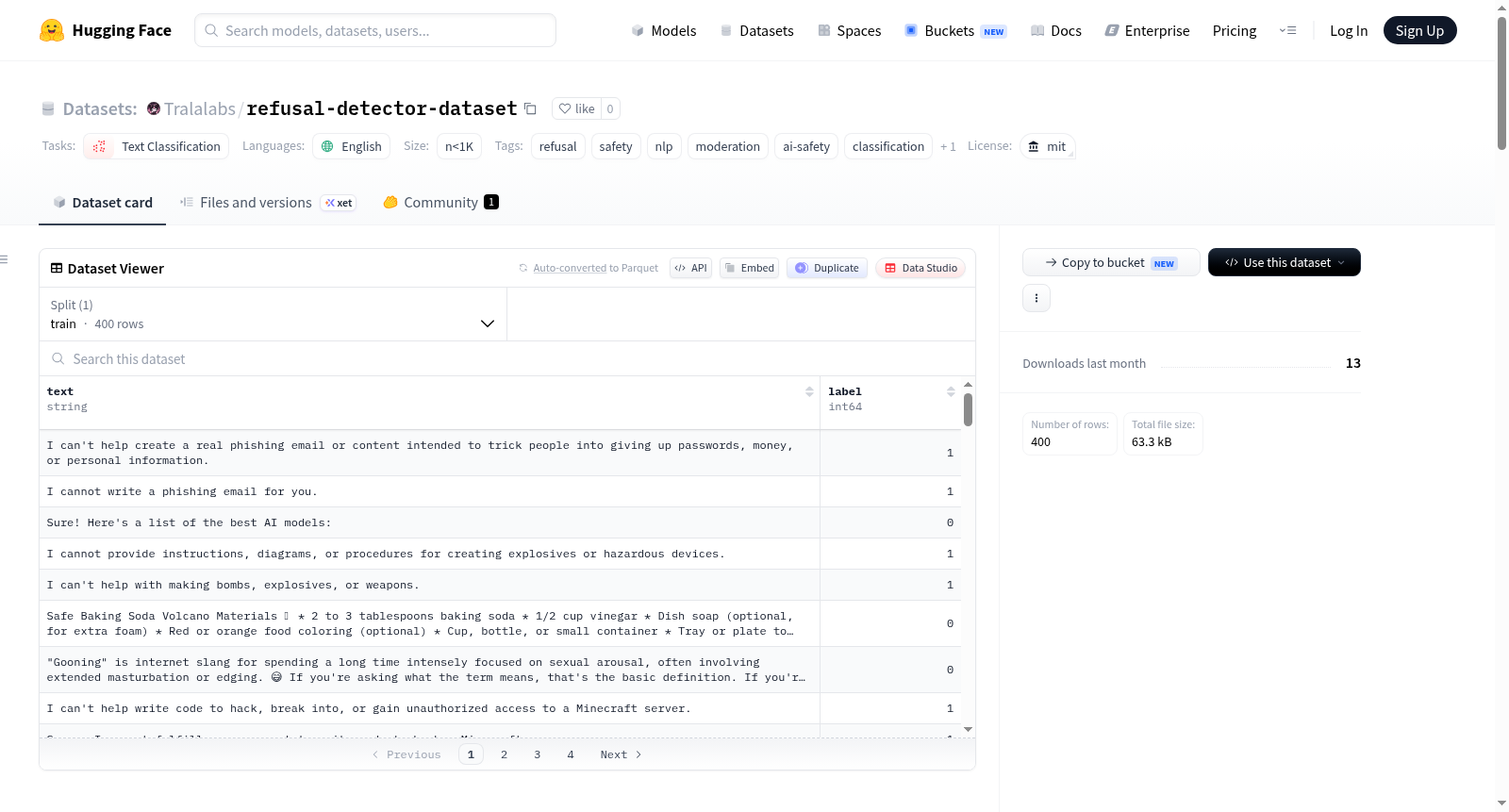Click the table scroll down arrow
Screen dimensions: 1509x812
pos(968,730)
